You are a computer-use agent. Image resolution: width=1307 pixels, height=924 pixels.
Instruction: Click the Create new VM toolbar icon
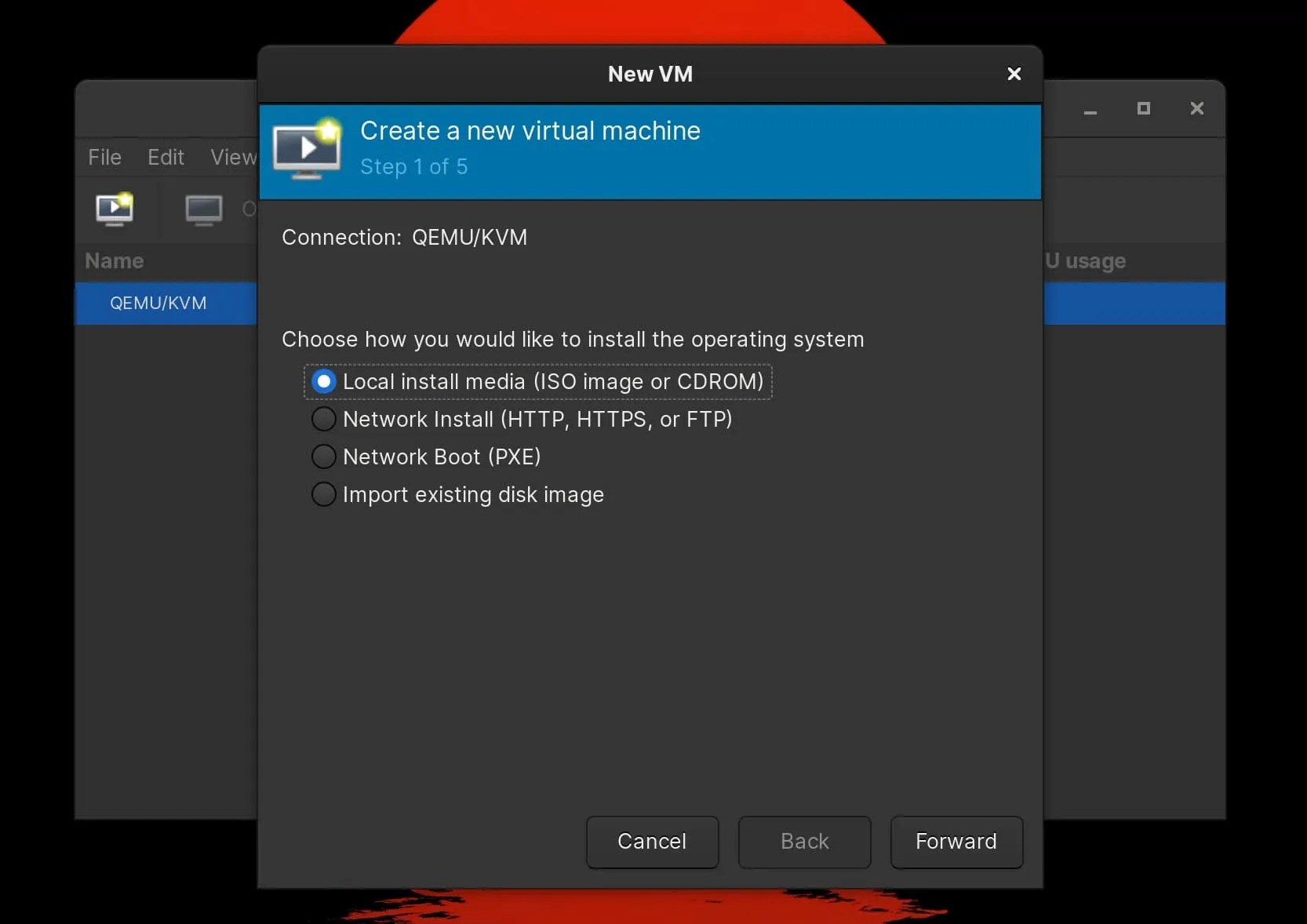click(x=115, y=209)
